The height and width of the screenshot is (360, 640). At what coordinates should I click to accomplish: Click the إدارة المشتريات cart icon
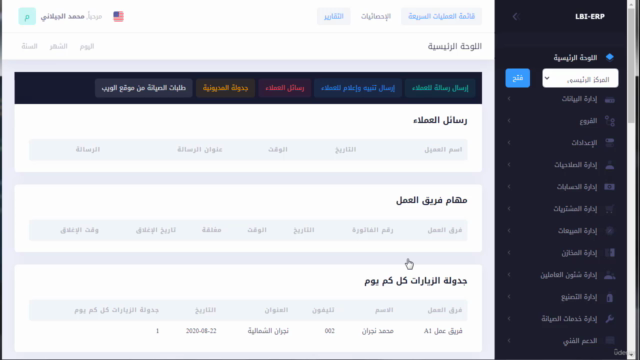[x=609, y=209]
